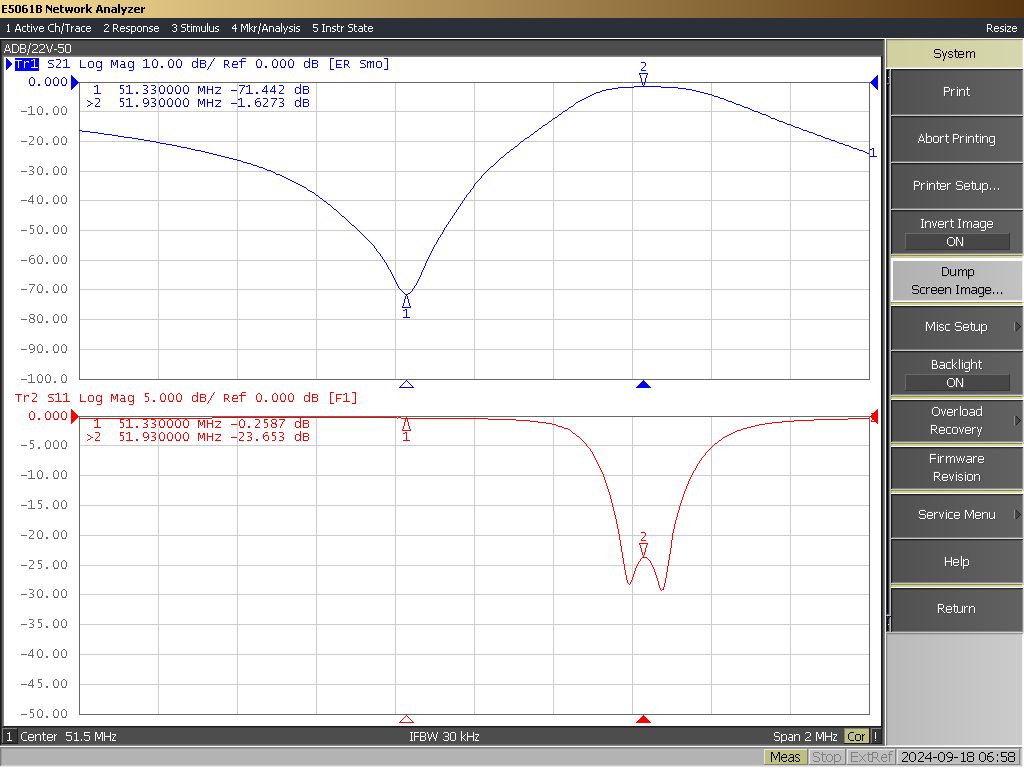Select the Tr1 active trace label
This screenshot has width=1024, height=768.
coord(27,64)
